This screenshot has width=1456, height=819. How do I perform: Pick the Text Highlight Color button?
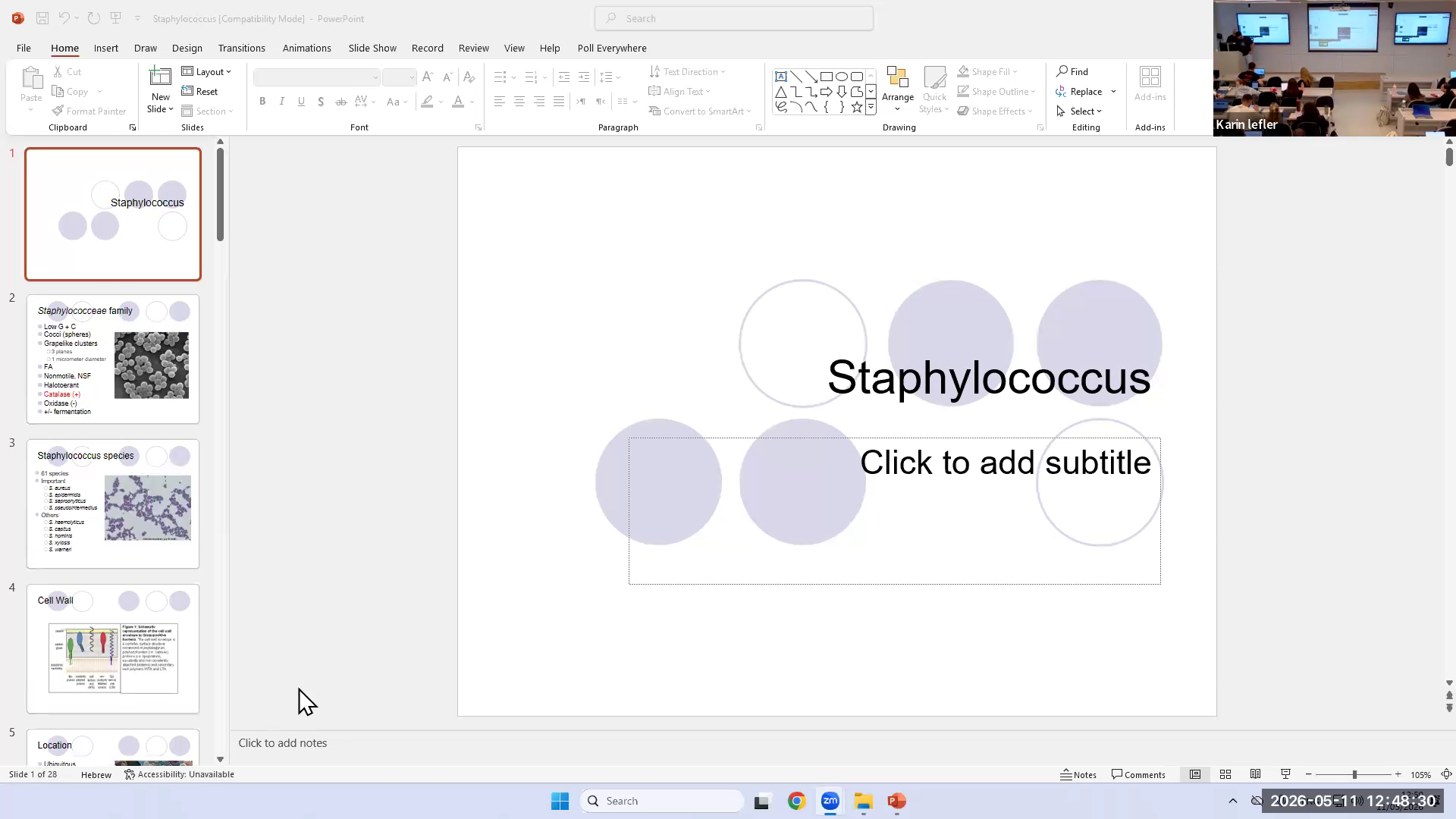point(428,102)
